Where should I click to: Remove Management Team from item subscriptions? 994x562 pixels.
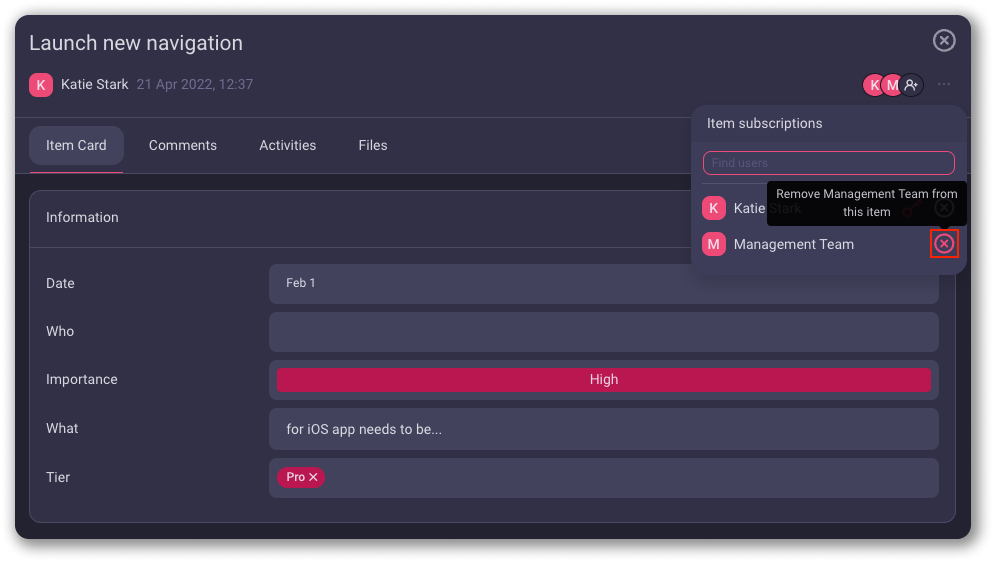point(944,244)
